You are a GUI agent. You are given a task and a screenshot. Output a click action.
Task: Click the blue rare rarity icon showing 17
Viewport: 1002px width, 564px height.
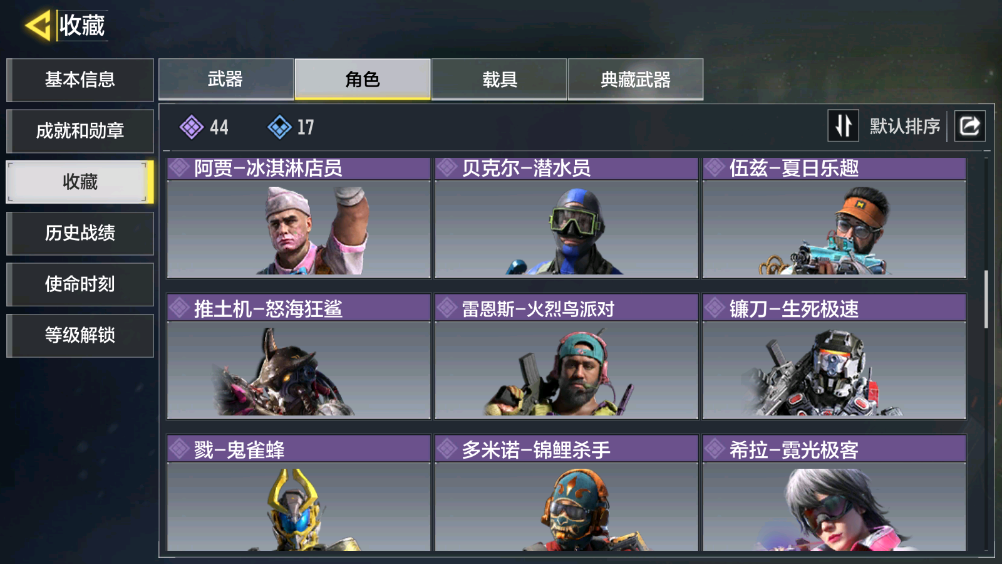pyautogui.click(x=279, y=127)
